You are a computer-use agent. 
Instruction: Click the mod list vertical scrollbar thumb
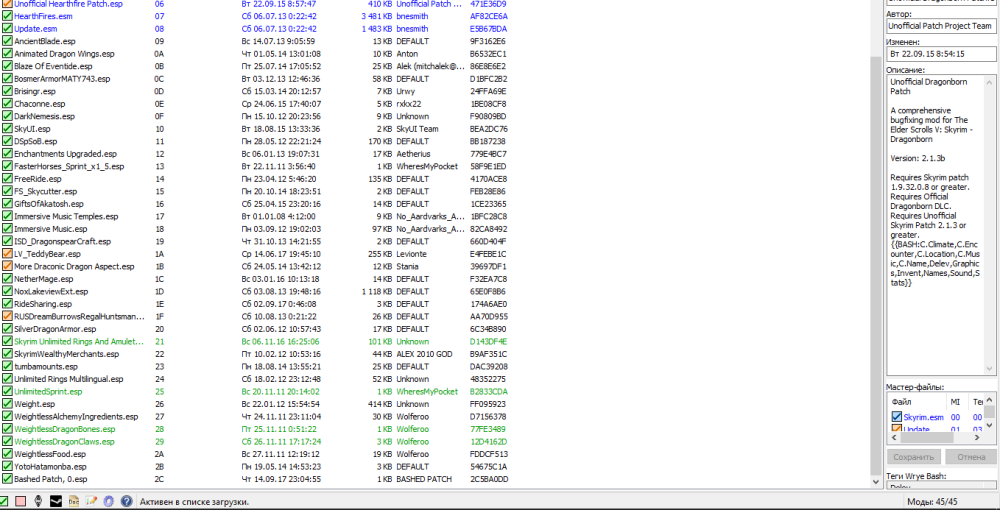[875, 264]
